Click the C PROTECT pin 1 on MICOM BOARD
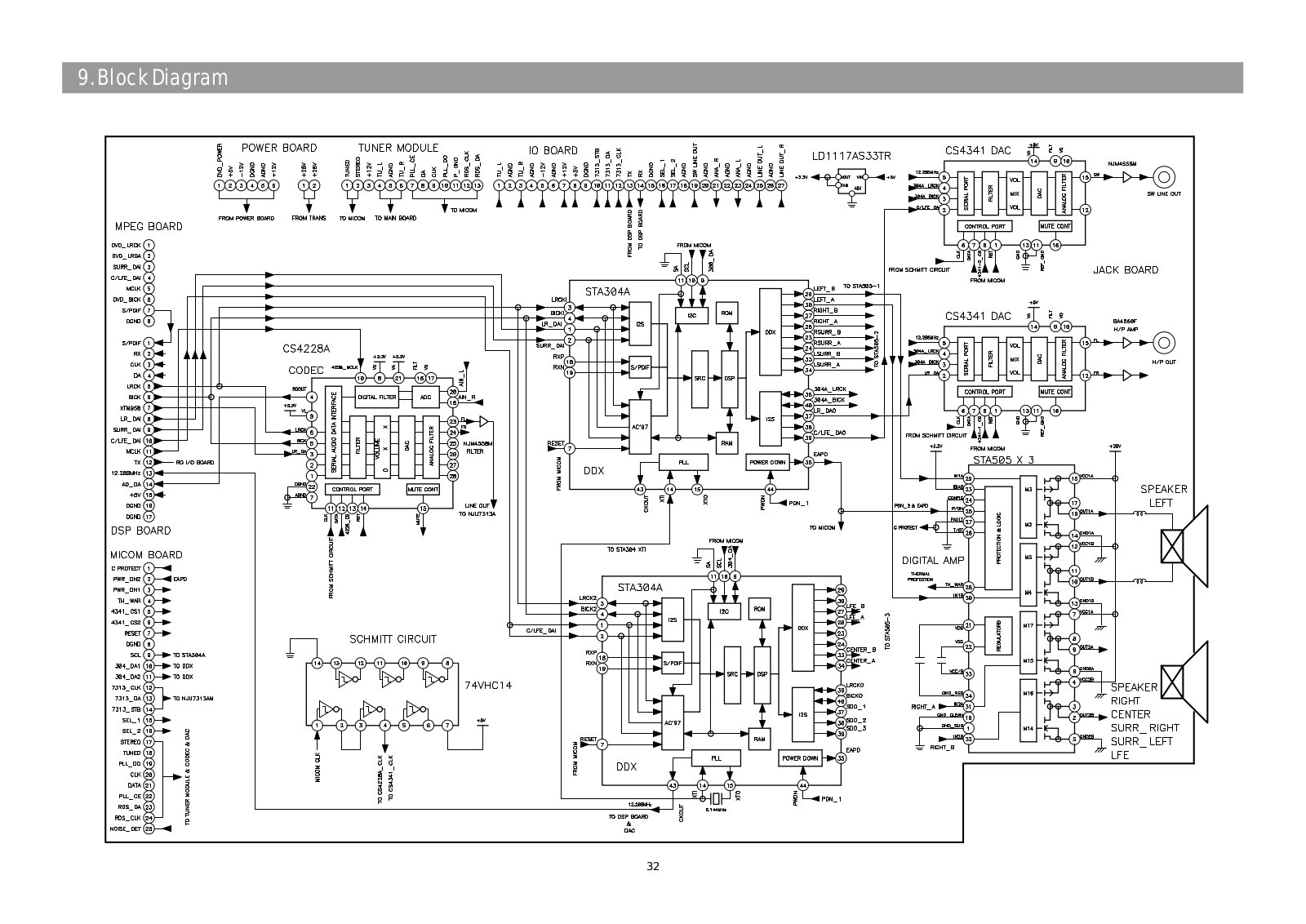This screenshot has height=924, width=1306. pyautogui.click(x=149, y=567)
